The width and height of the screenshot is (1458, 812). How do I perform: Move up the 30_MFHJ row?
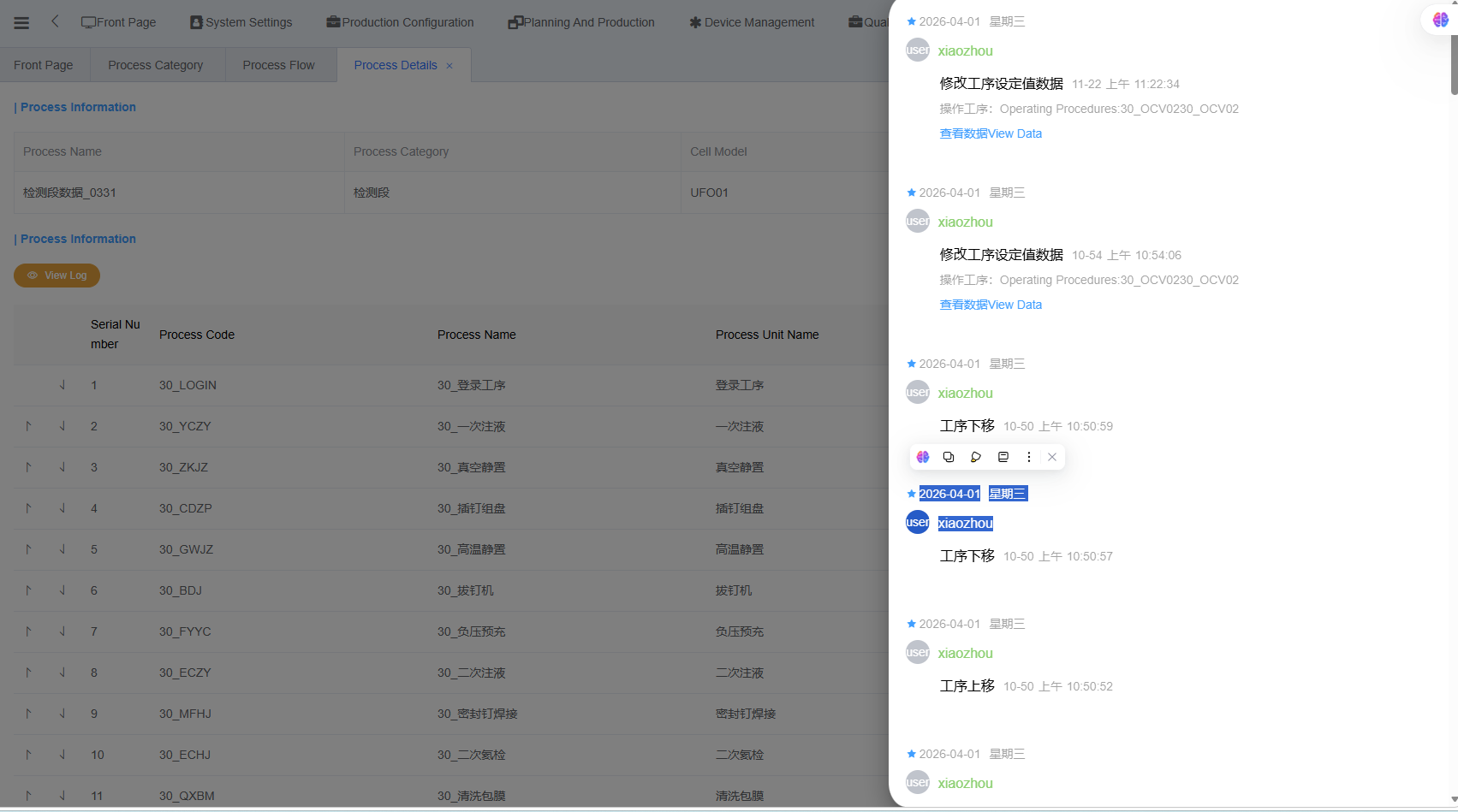28,714
